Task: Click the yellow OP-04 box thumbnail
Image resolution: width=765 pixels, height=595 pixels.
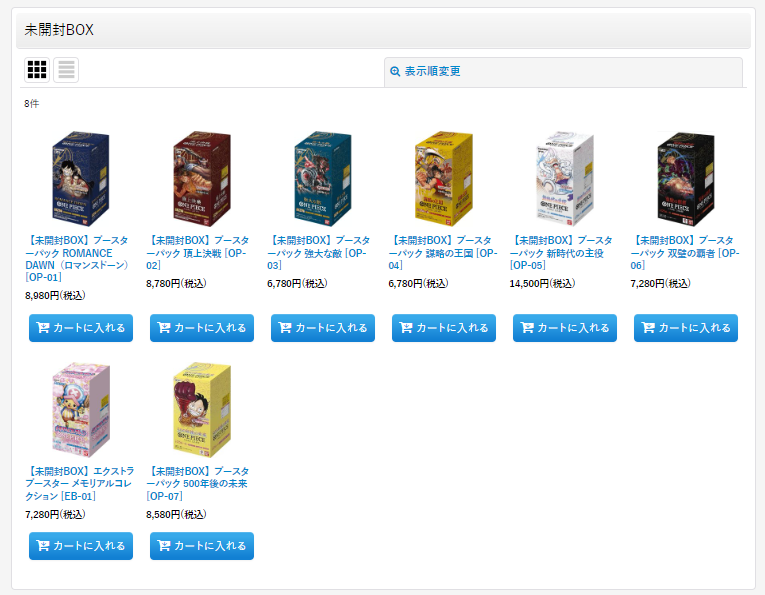Action: click(444, 178)
